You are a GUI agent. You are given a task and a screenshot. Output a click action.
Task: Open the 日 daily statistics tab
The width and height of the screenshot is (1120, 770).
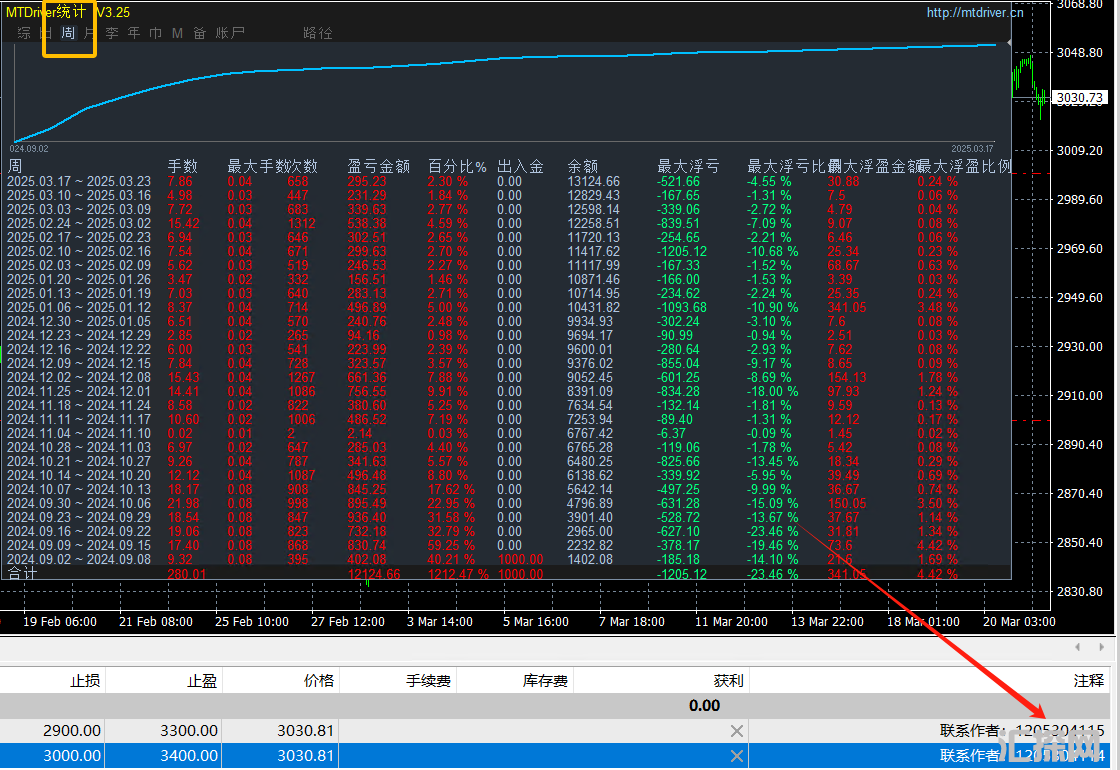[46, 33]
